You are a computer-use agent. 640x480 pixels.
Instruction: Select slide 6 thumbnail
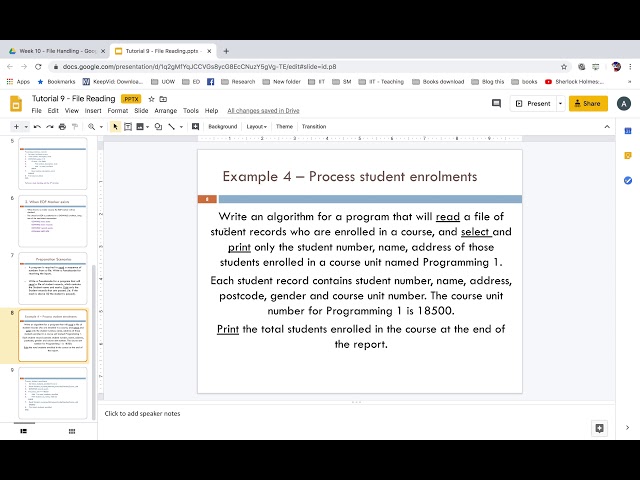[53, 221]
